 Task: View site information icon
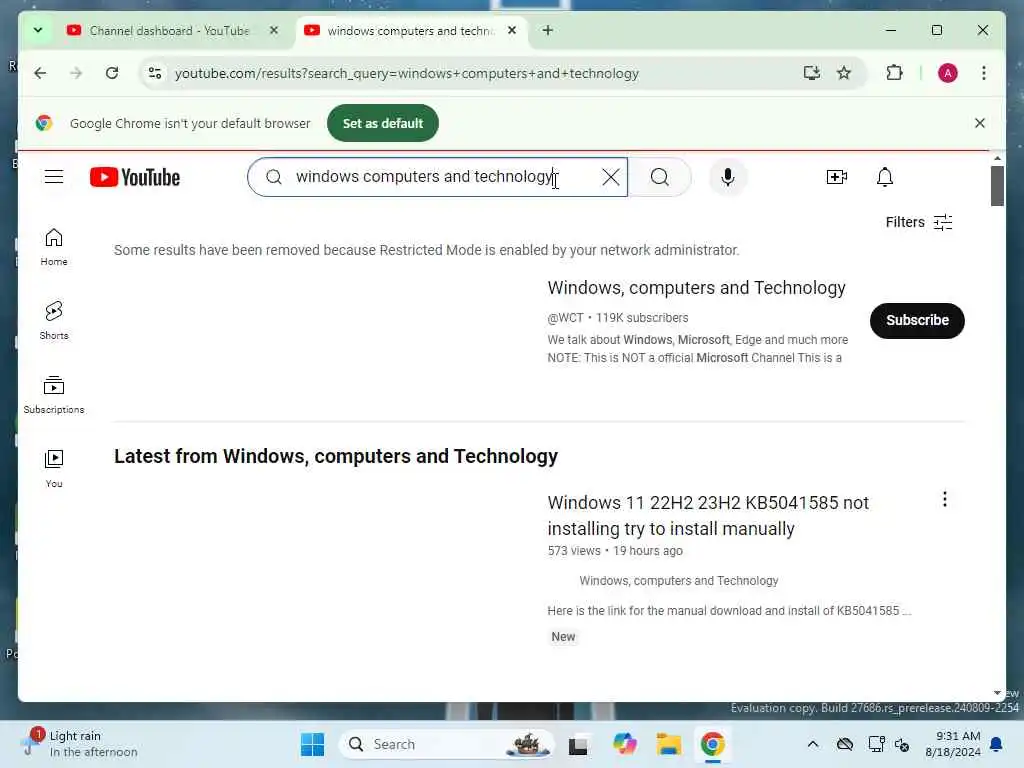(x=155, y=73)
